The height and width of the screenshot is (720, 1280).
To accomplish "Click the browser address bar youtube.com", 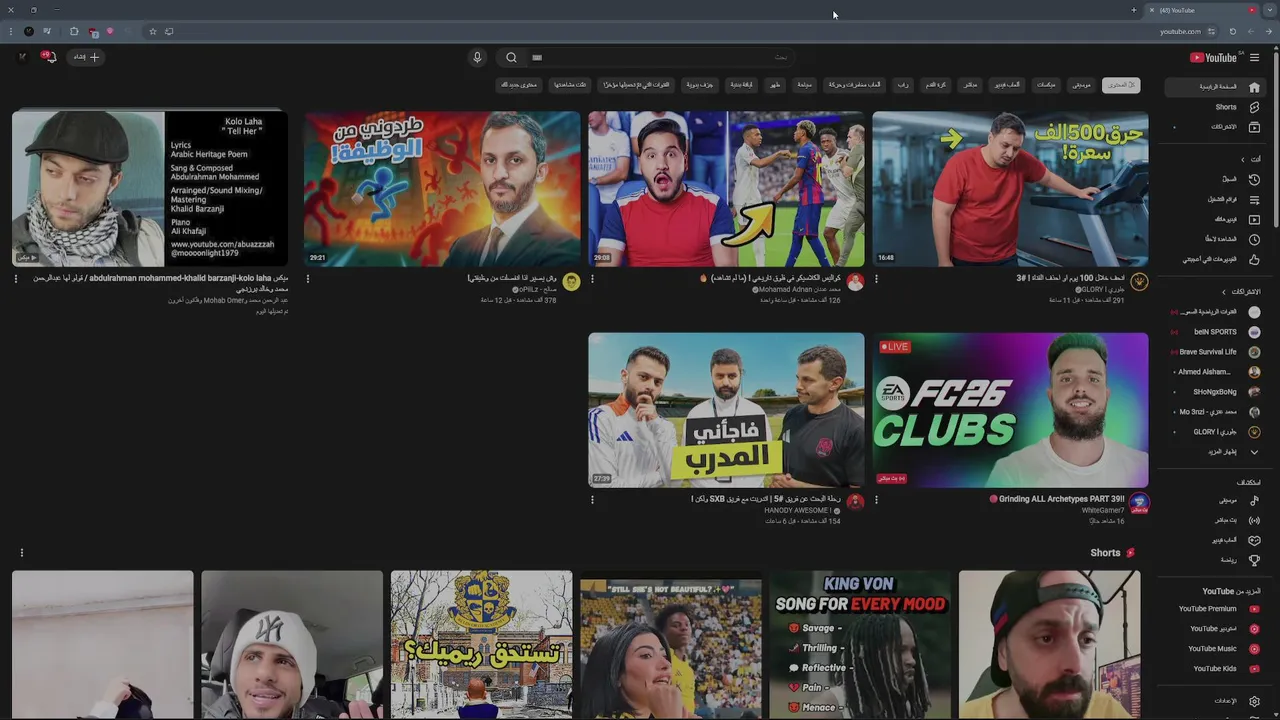I will (1180, 31).
